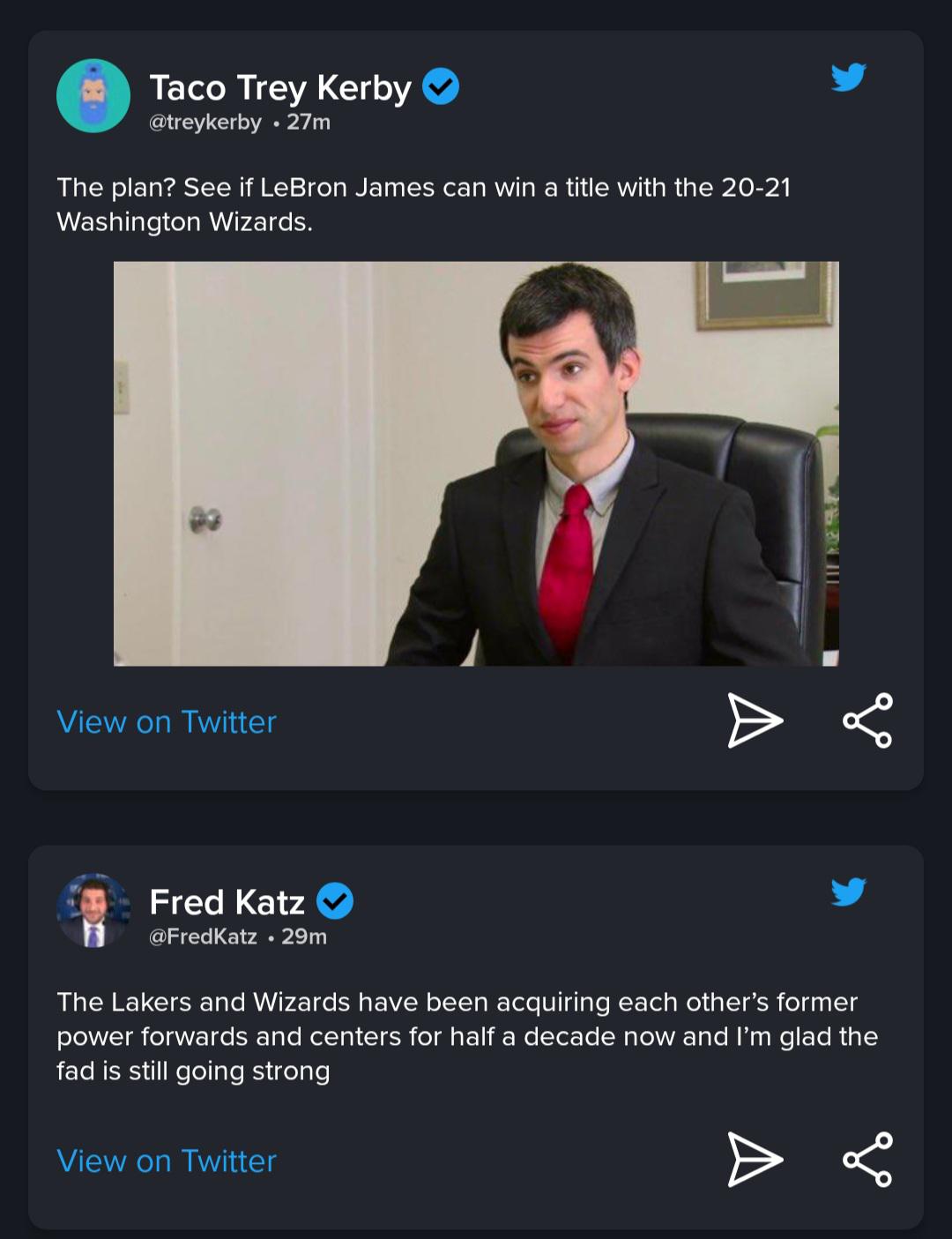Viewport: 952px width, 1239px height.
Task: Click the Twitter bird icon on Trey Kerby's tweet
Action: (x=848, y=78)
